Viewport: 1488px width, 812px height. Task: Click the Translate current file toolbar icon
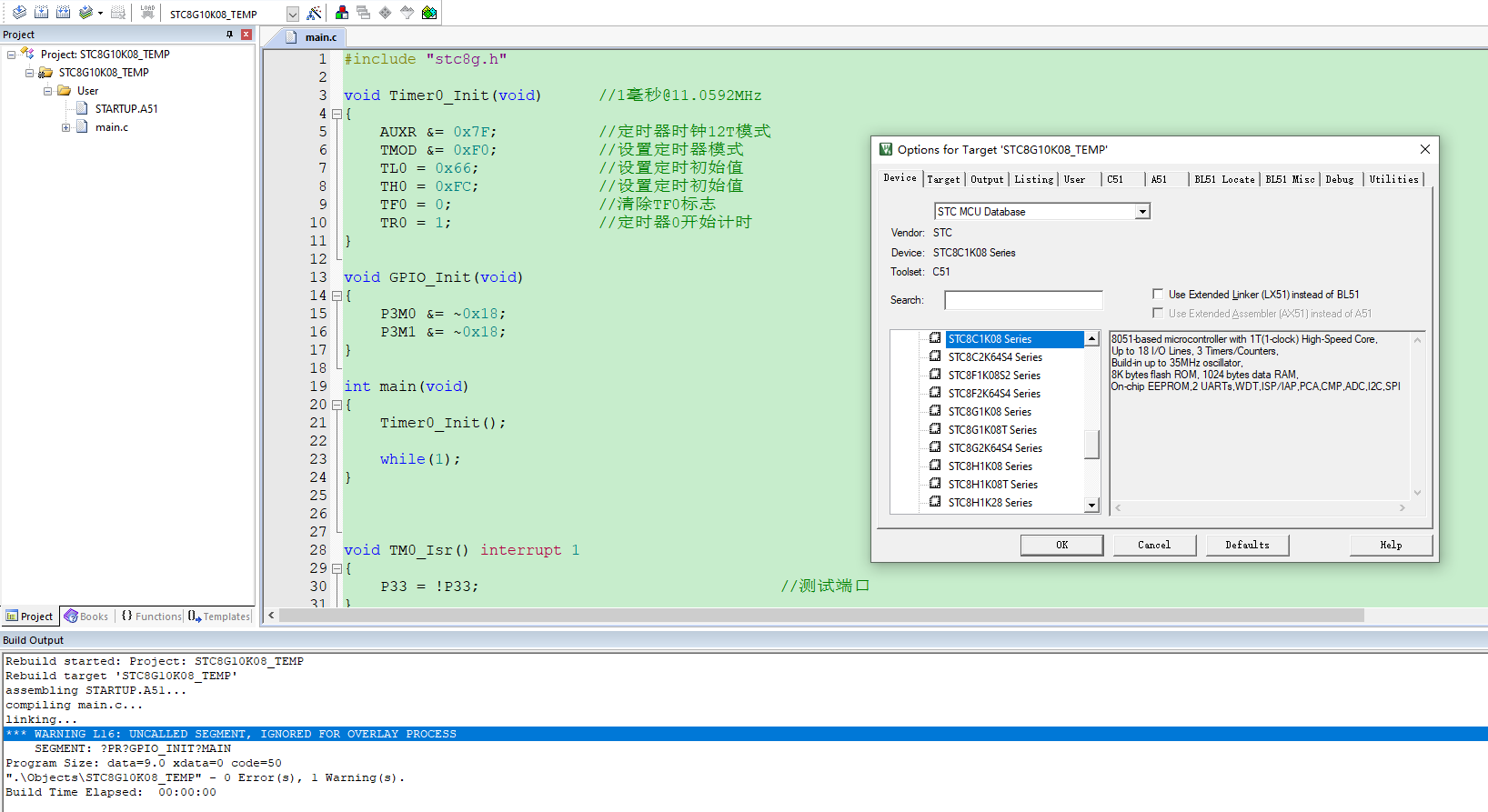pyautogui.click(x=19, y=13)
